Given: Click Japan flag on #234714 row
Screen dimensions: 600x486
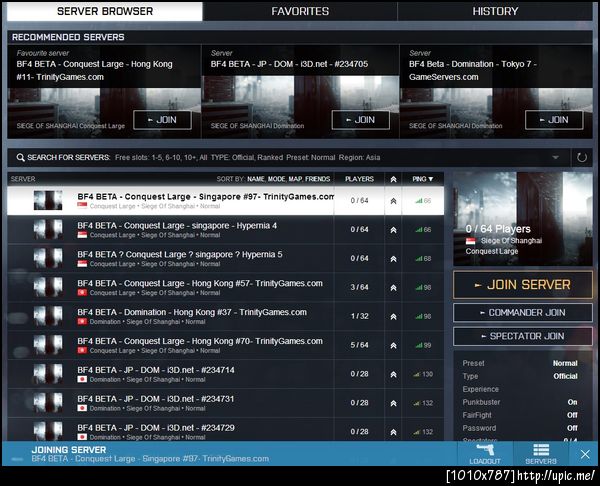Looking at the screenshot, I should pyautogui.click(x=82, y=380).
